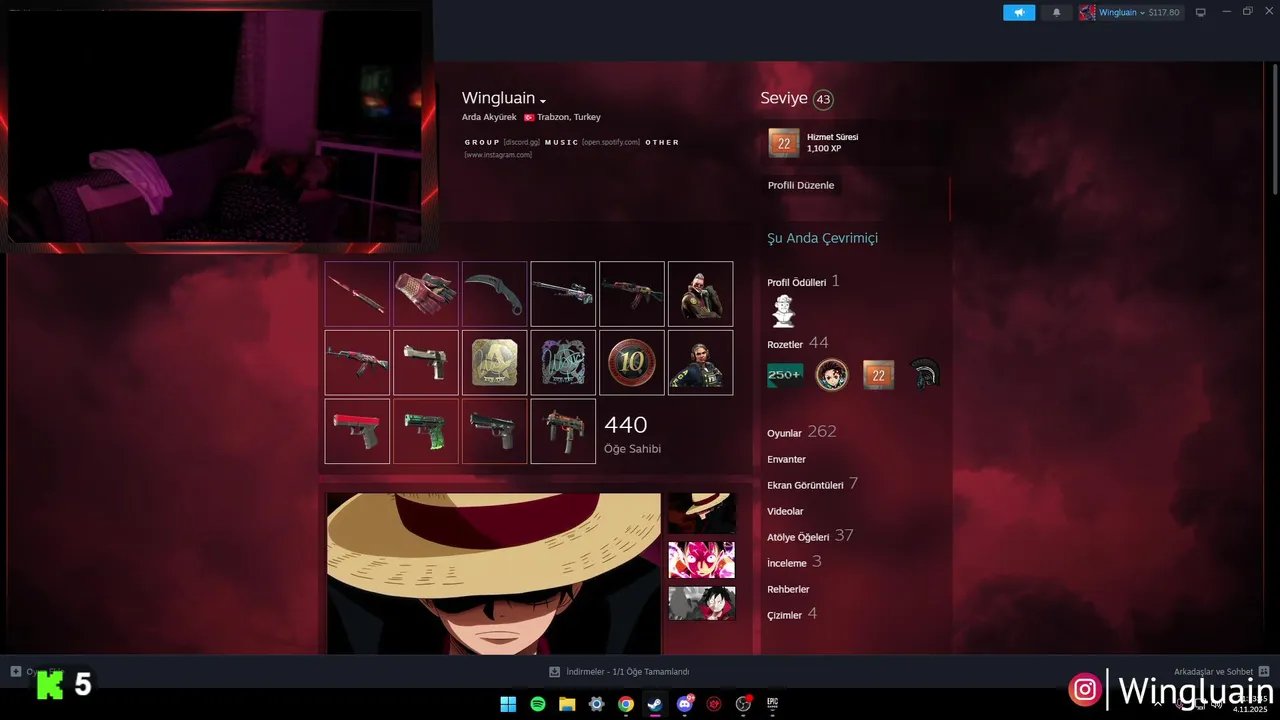Open the www.instagram.com link
Screen dimensions: 1280x720
click(x=498, y=155)
